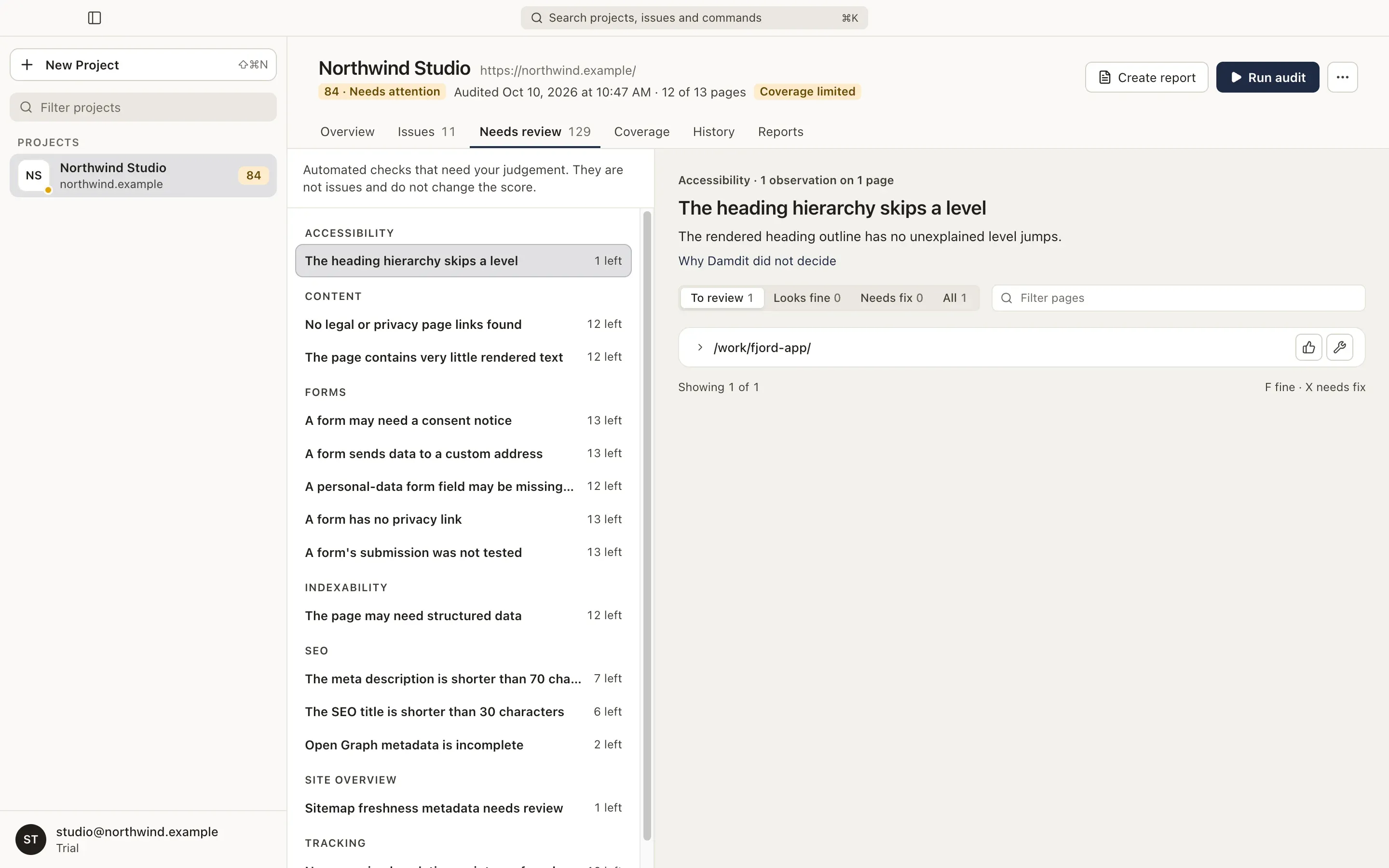
Task: Click the search projects, issues and commands bar
Action: pos(694,18)
